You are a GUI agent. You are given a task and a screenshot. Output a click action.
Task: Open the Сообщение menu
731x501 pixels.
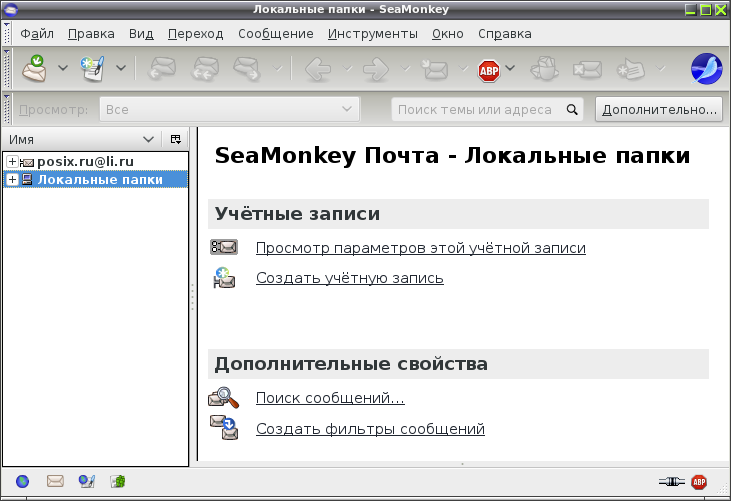tap(276, 34)
